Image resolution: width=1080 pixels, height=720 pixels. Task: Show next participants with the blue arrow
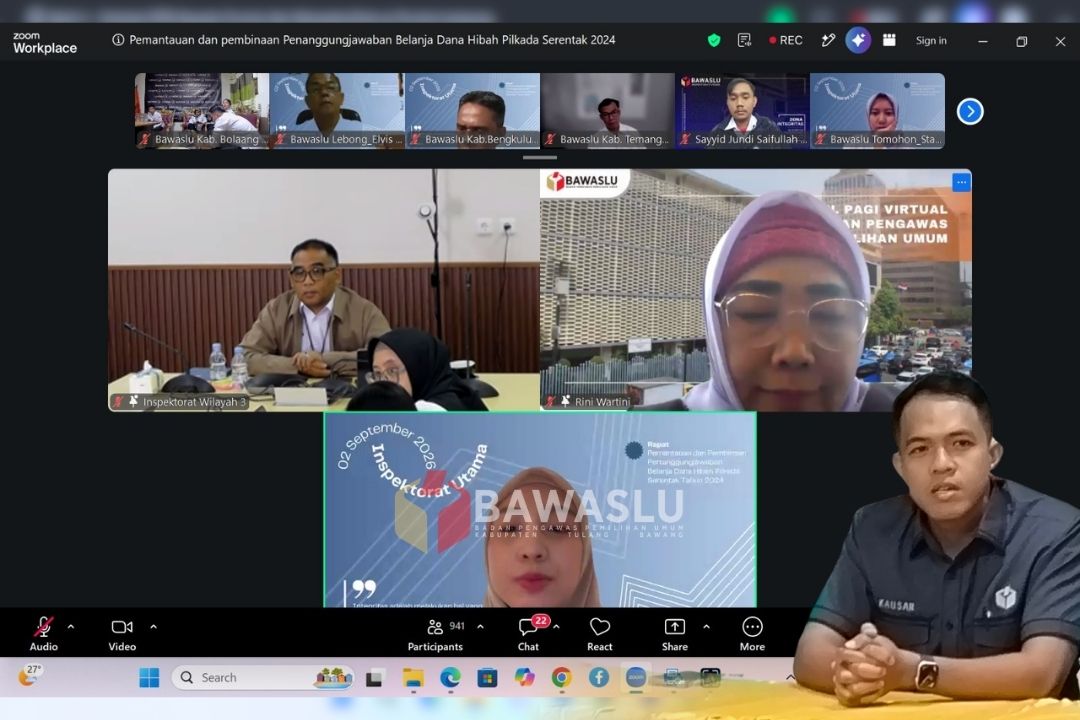pyautogui.click(x=970, y=112)
